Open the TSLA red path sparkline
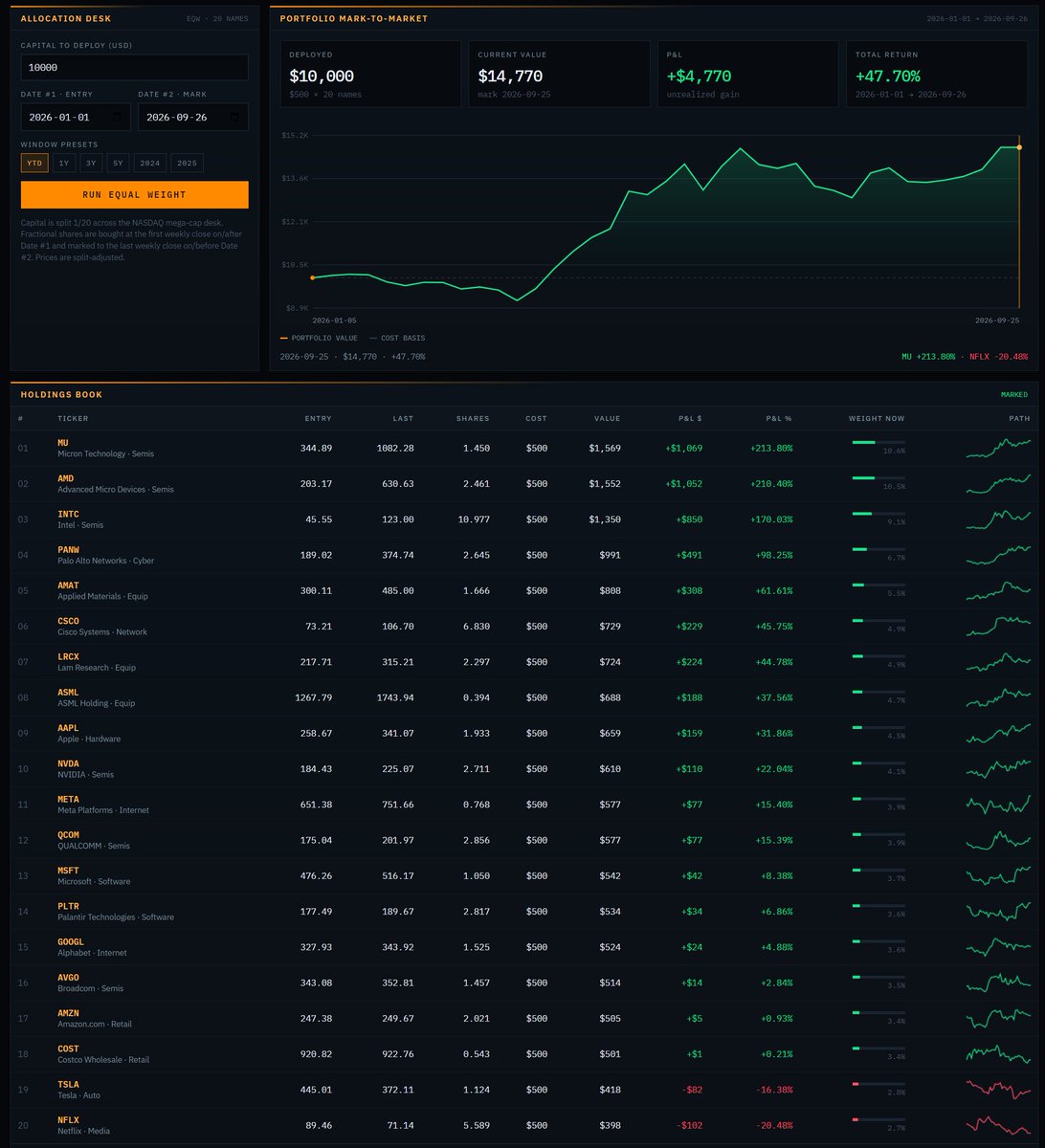This screenshot has width=1045, height=1148. (998, 1090)
